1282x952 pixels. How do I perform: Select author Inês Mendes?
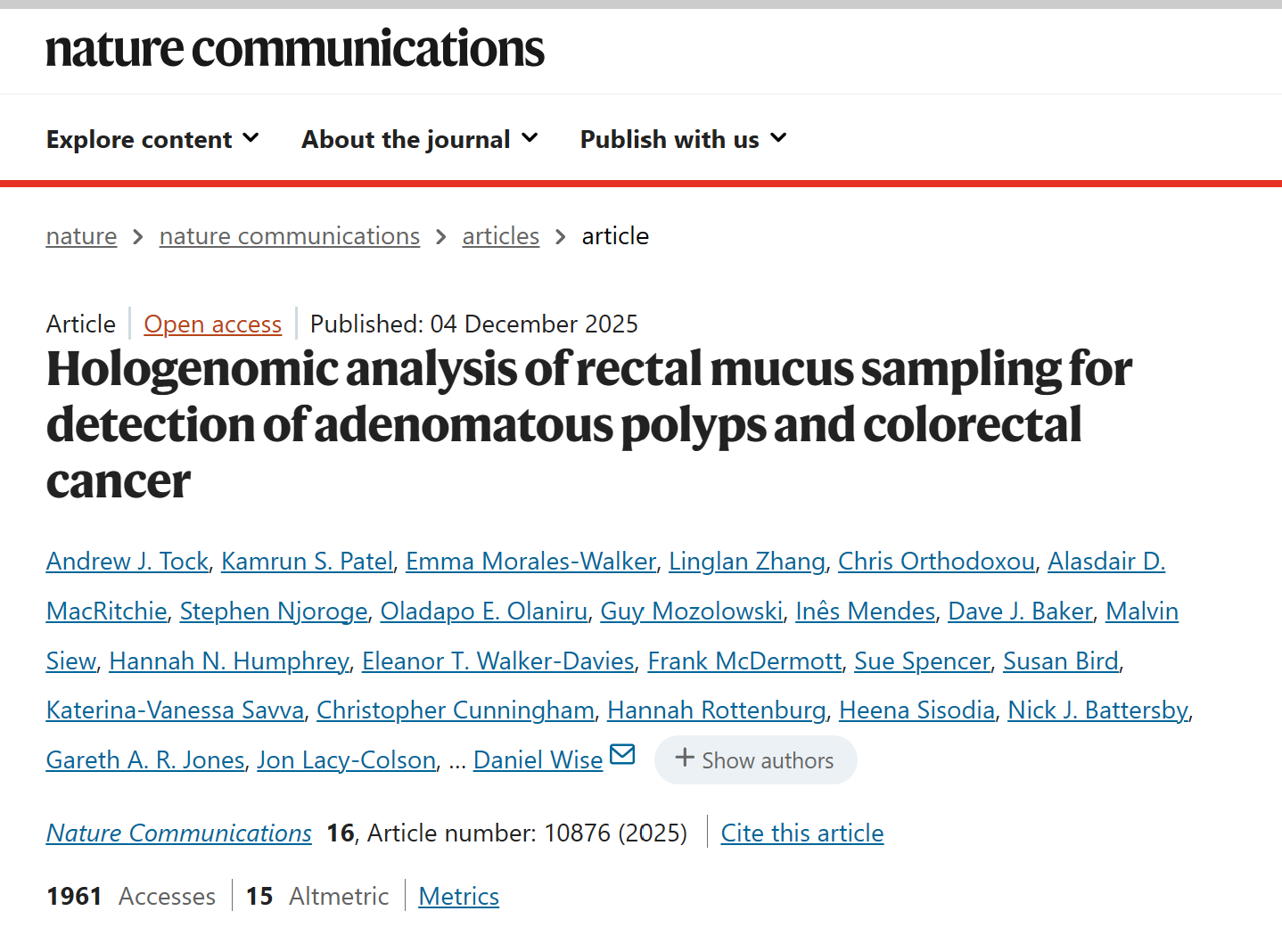(865, 611)
